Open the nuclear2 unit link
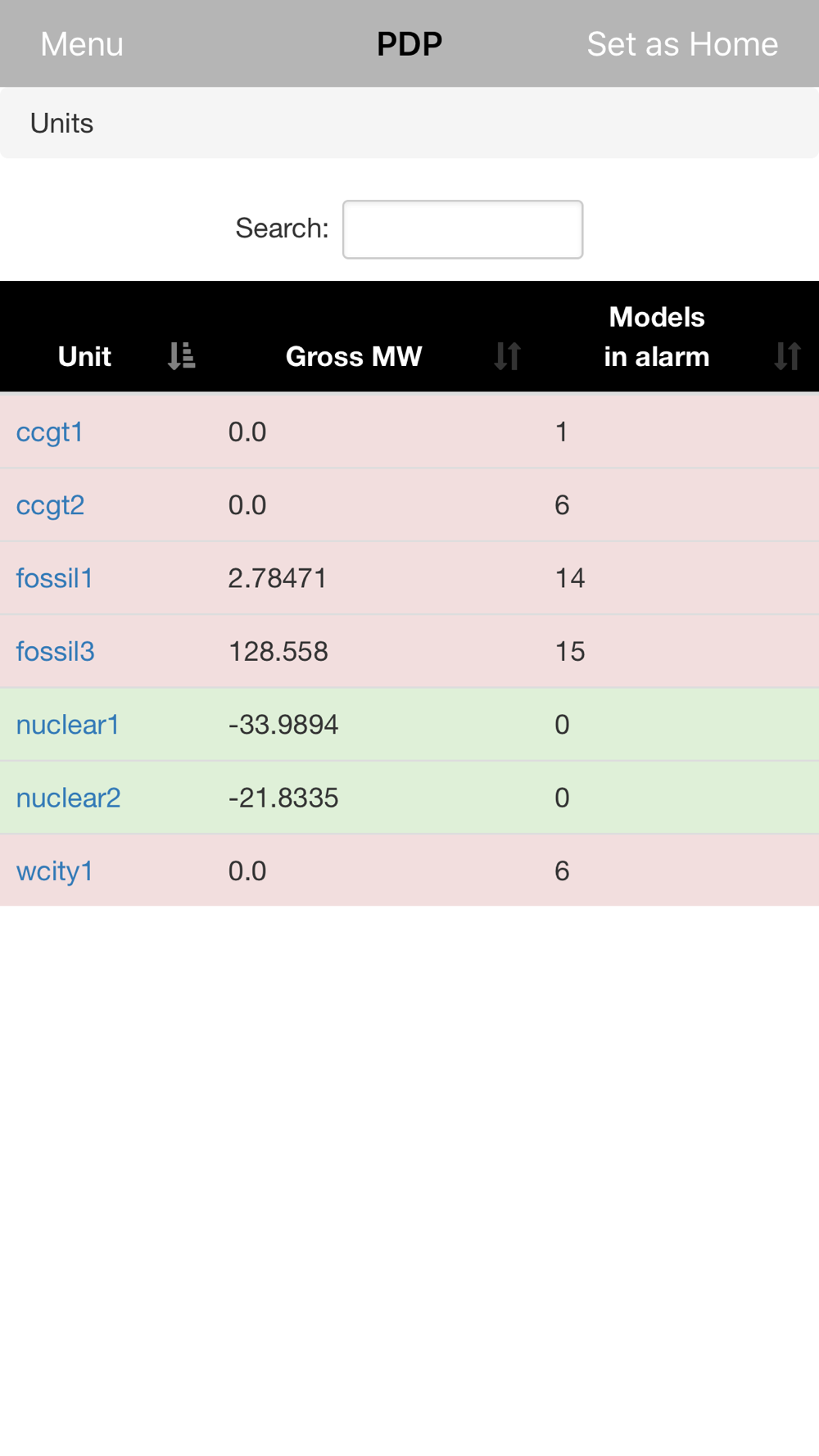Viewport: 819px width, 1456px height. tap(69, 798)
